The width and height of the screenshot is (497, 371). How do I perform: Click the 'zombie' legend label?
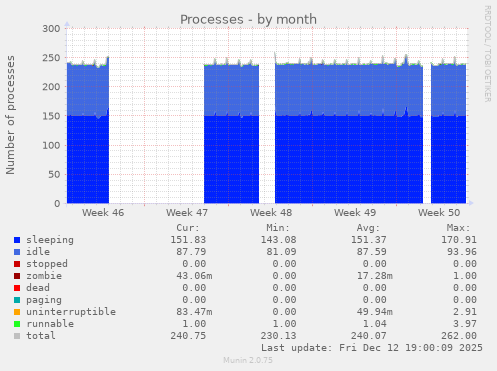44,276
